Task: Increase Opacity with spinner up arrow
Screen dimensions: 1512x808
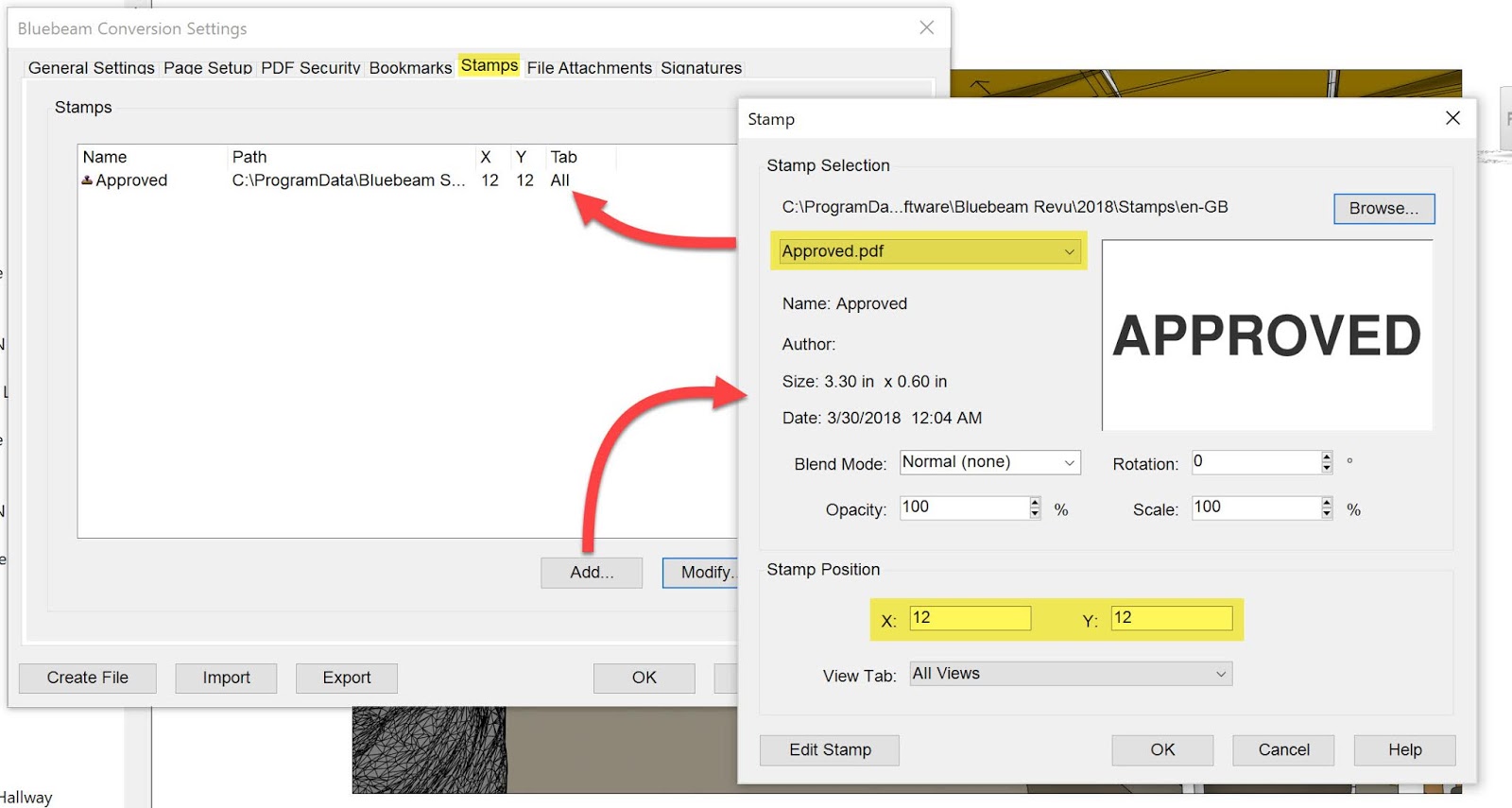Action: point(1035,502)
